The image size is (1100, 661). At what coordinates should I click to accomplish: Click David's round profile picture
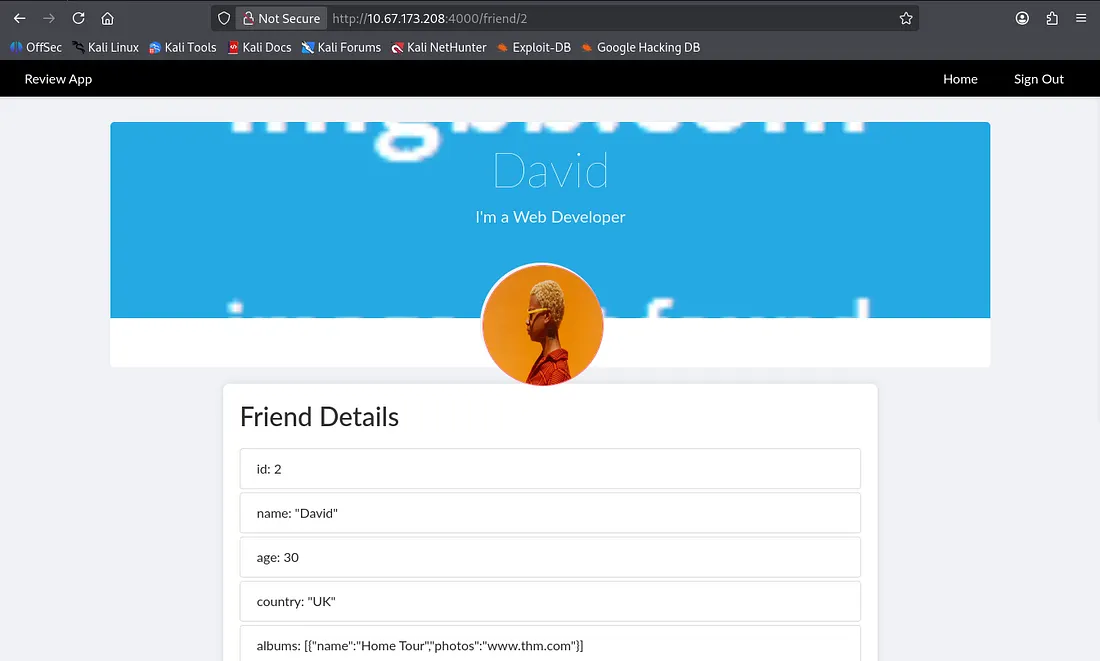pyautogui.click(x=542, y=325)
